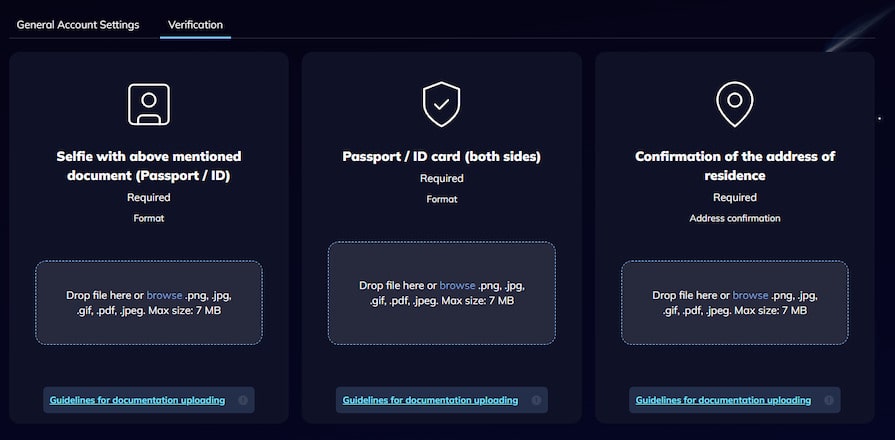This screenshot has height=440, width=895.
Task: Click Format label under Passport / ID heading
Action: pos(441,199)
